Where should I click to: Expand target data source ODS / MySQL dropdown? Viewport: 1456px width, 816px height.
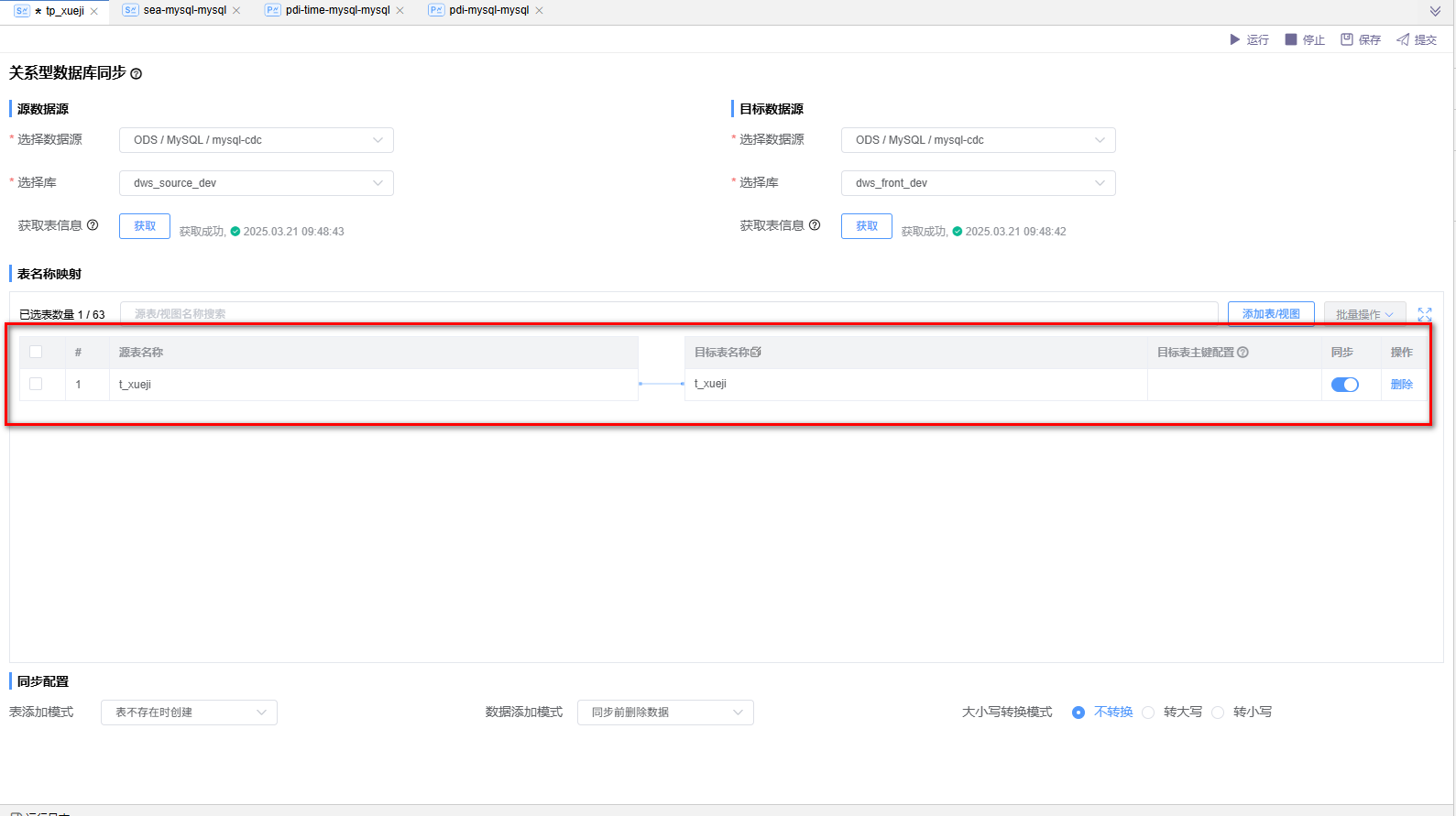[x=978, y=140]
